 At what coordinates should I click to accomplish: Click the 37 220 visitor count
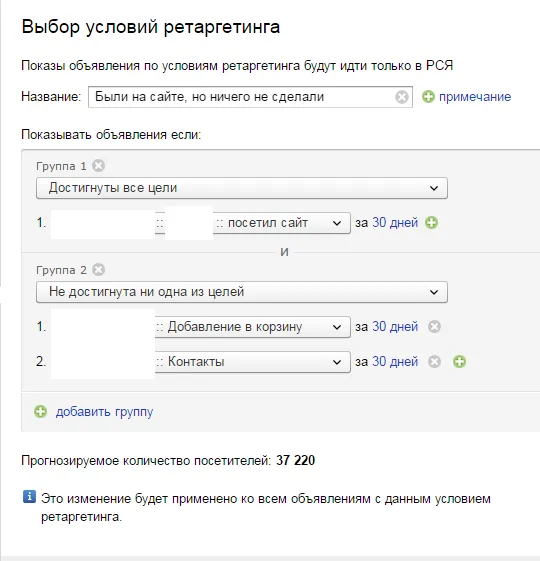tap(295, 460)
